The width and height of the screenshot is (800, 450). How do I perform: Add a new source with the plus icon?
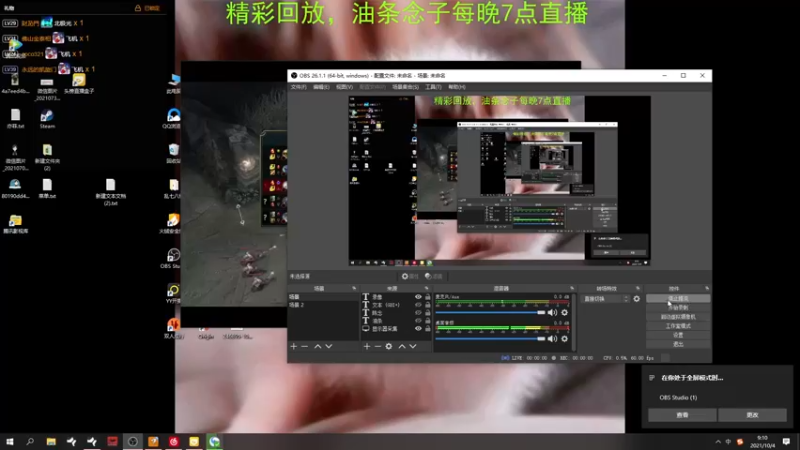(x=367, y=346)
